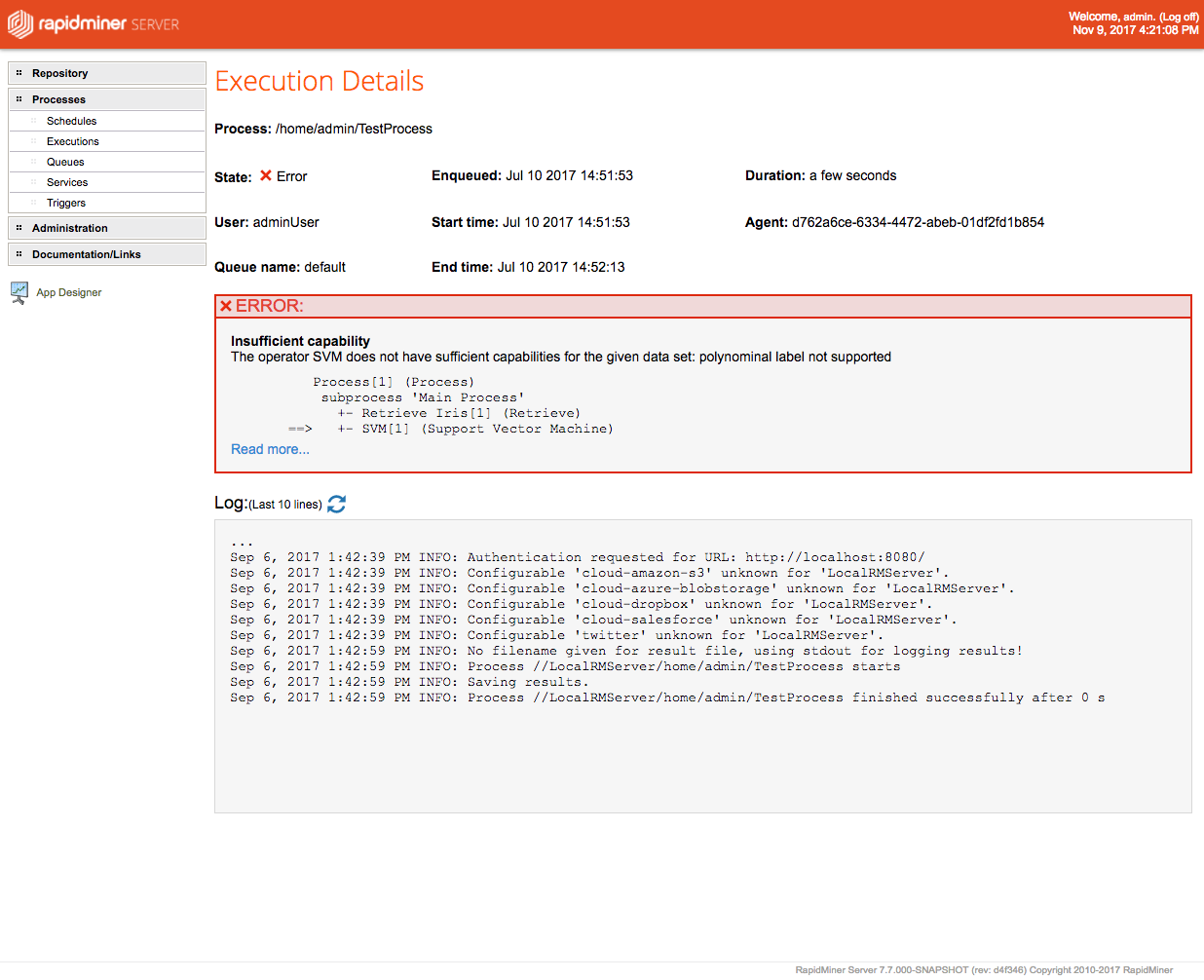Image resolution: width=1204 pixels, height=980 pixels.
Task: Click the 'twitter' unknown log line
Action: point(557,635)
